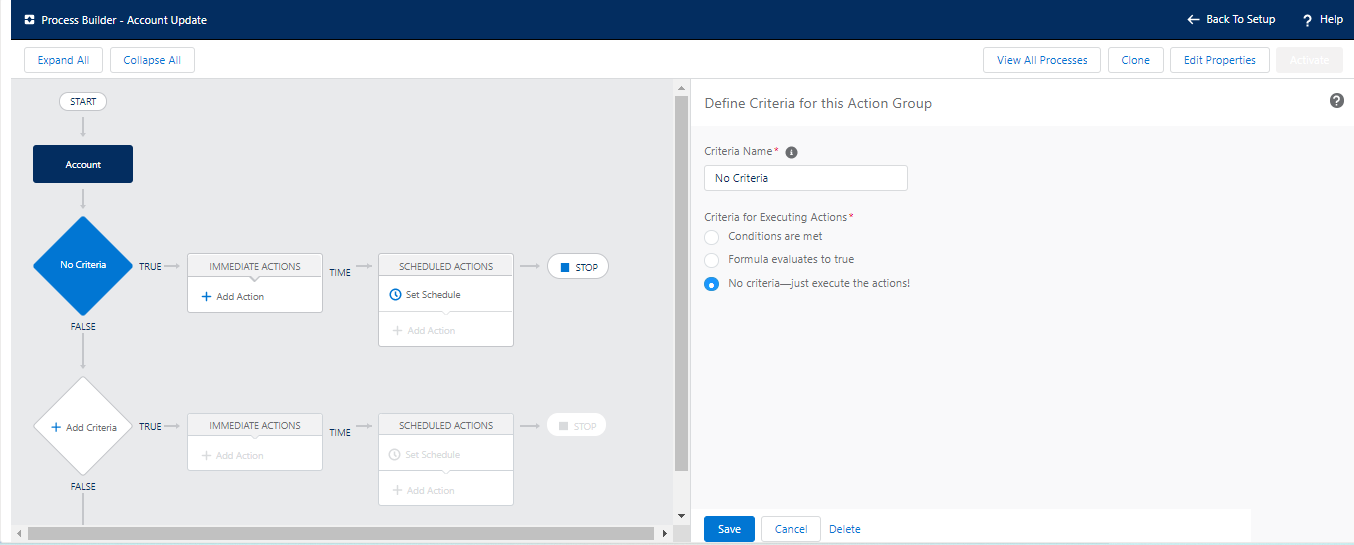Screen dimensions: 1354x545
Task: Click the Criteria Name input field
Action: click(x=806, y=178)
